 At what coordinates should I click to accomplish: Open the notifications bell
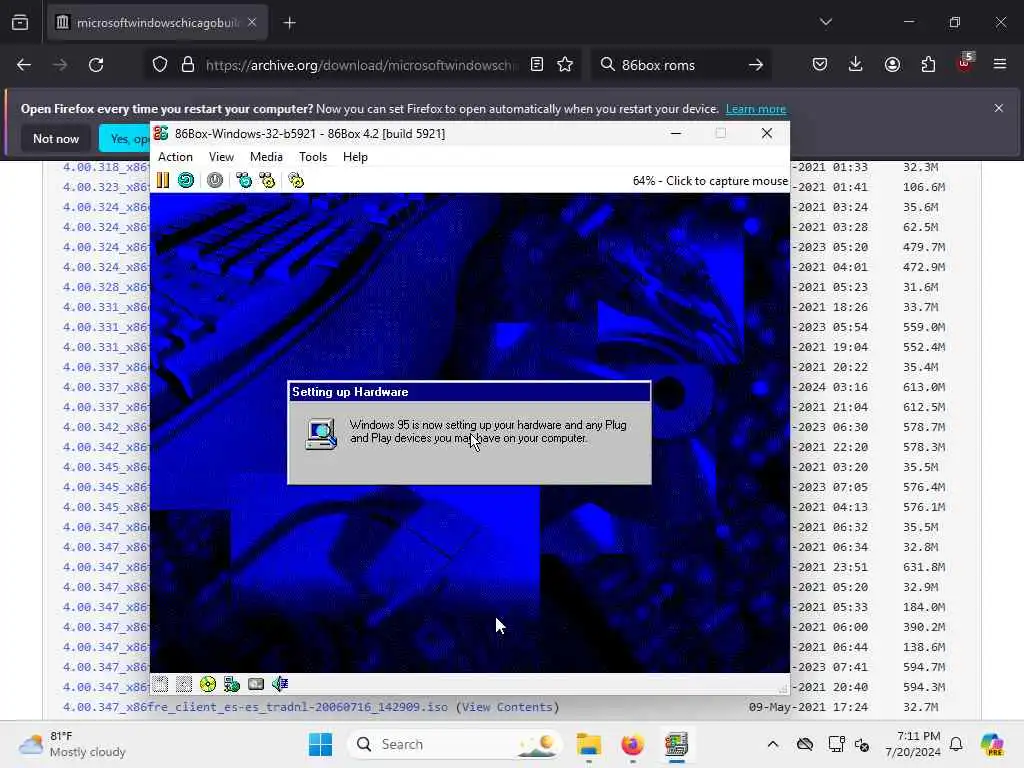(x=956, y=744)
